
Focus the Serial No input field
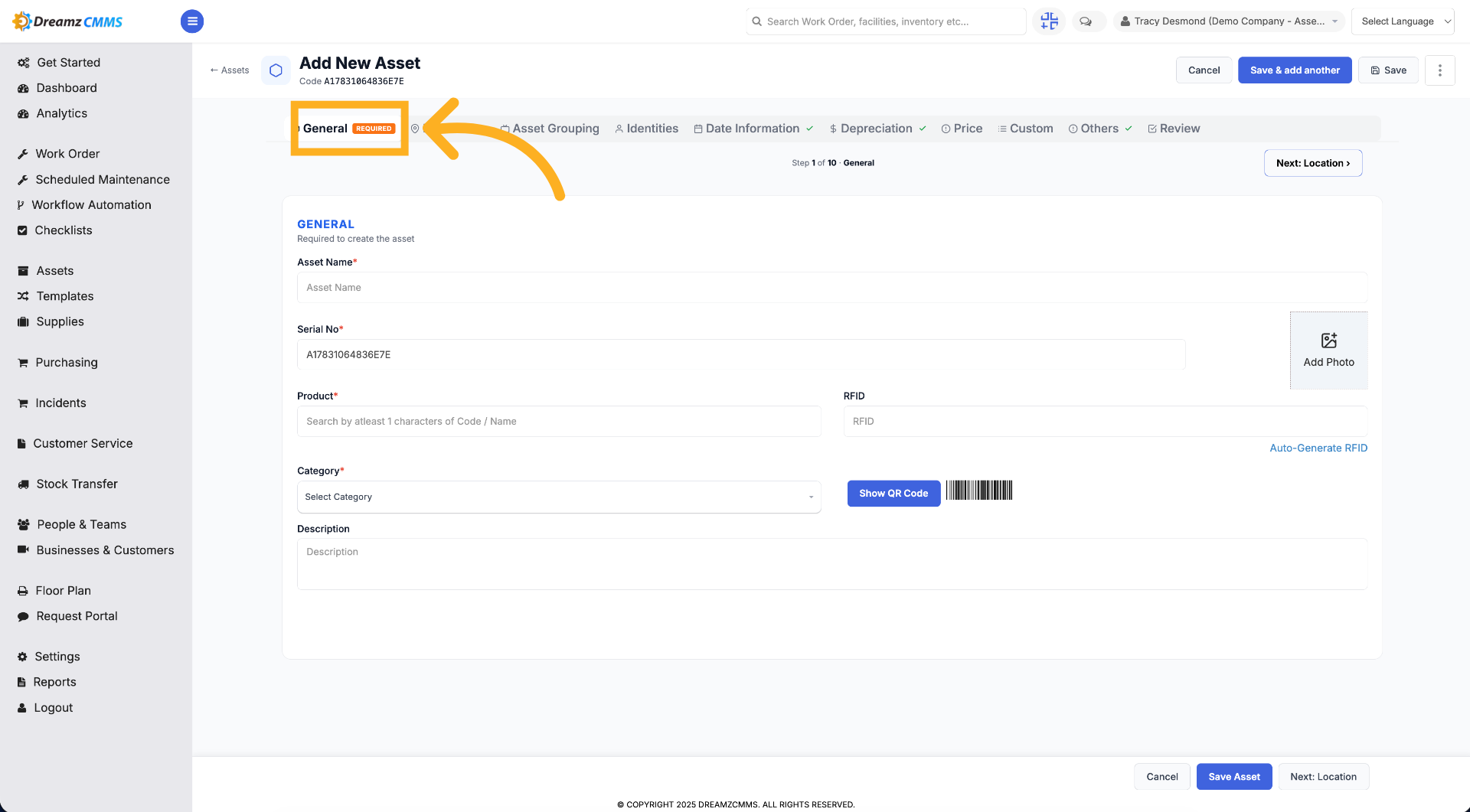741,355
